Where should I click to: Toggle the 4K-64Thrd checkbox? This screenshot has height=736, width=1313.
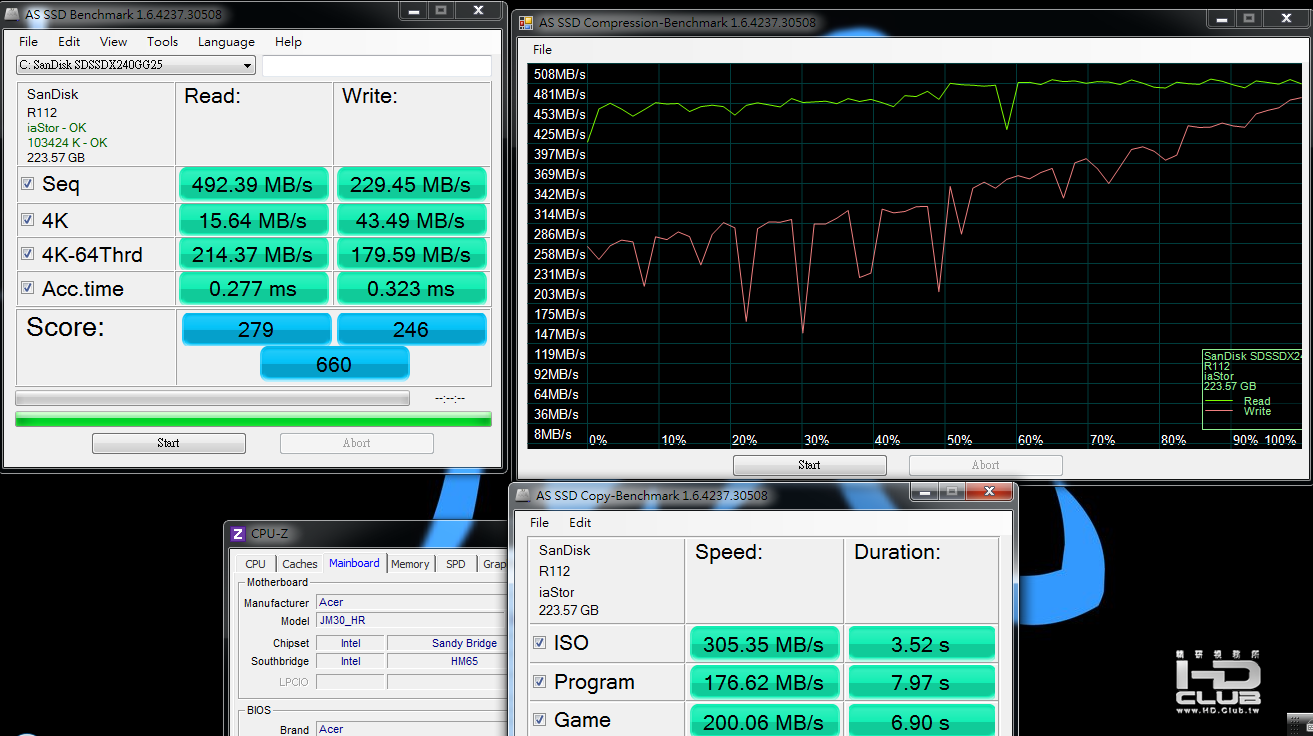[x=28, y=254]
